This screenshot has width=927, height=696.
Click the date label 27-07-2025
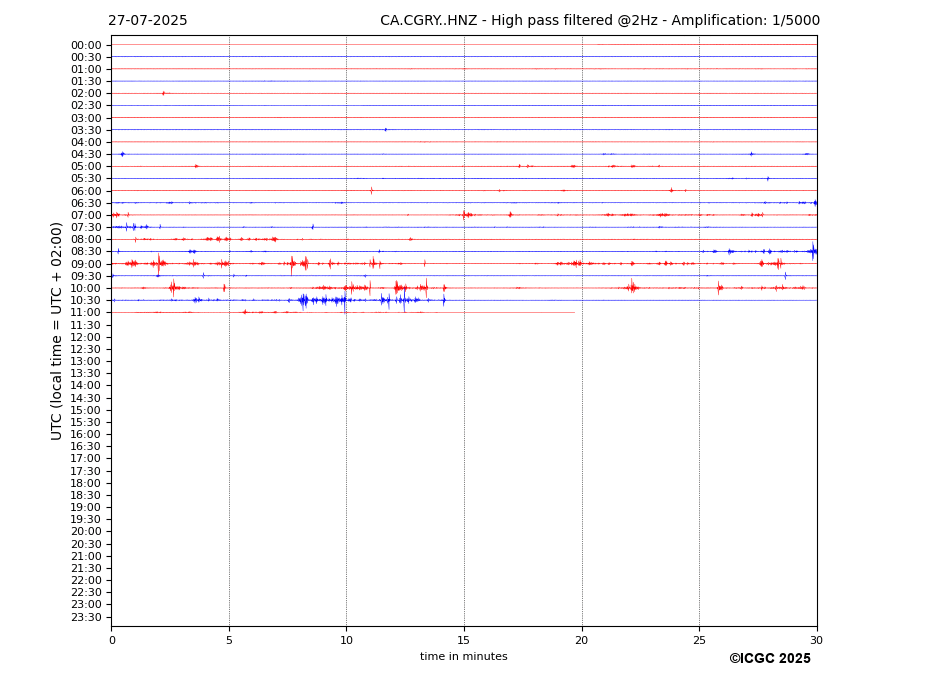tap(147, 21)
